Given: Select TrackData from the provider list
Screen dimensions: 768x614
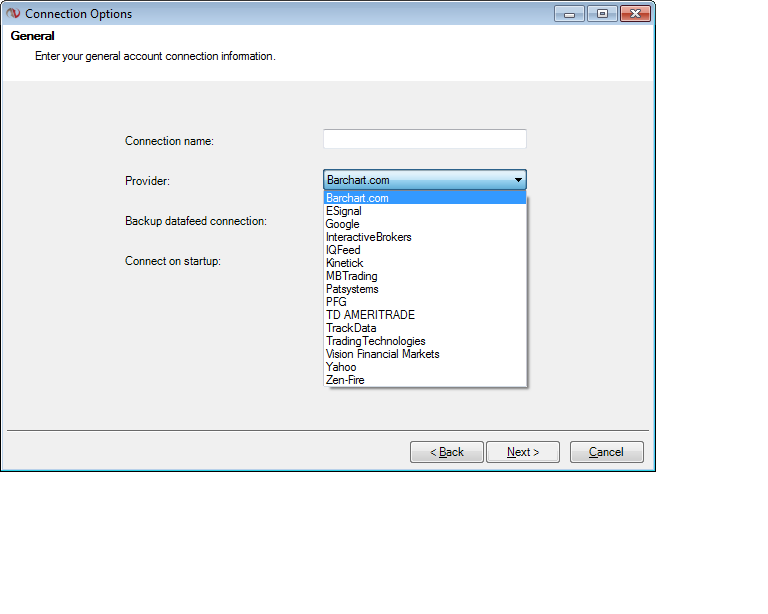Looking at the screenshot, I should pyautogui.click(x=425, y=328).
